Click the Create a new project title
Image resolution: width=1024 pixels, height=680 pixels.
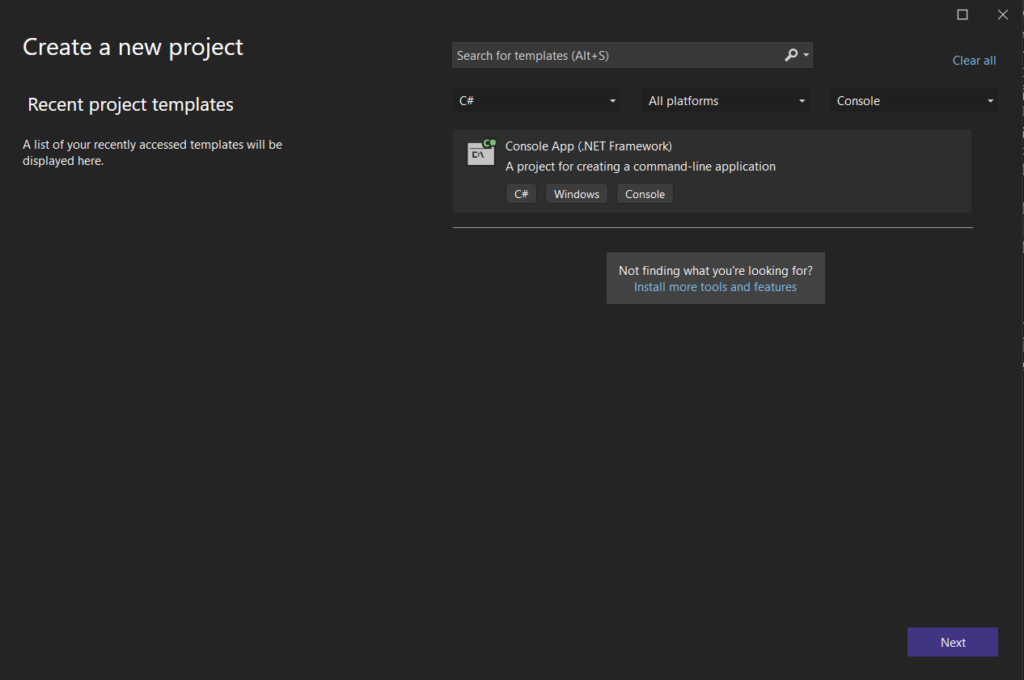point(133,47)
